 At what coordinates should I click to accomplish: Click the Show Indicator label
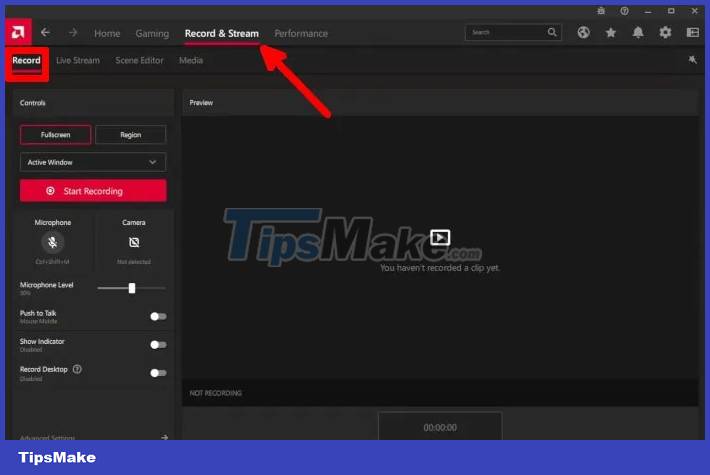(x=42, y=341)
